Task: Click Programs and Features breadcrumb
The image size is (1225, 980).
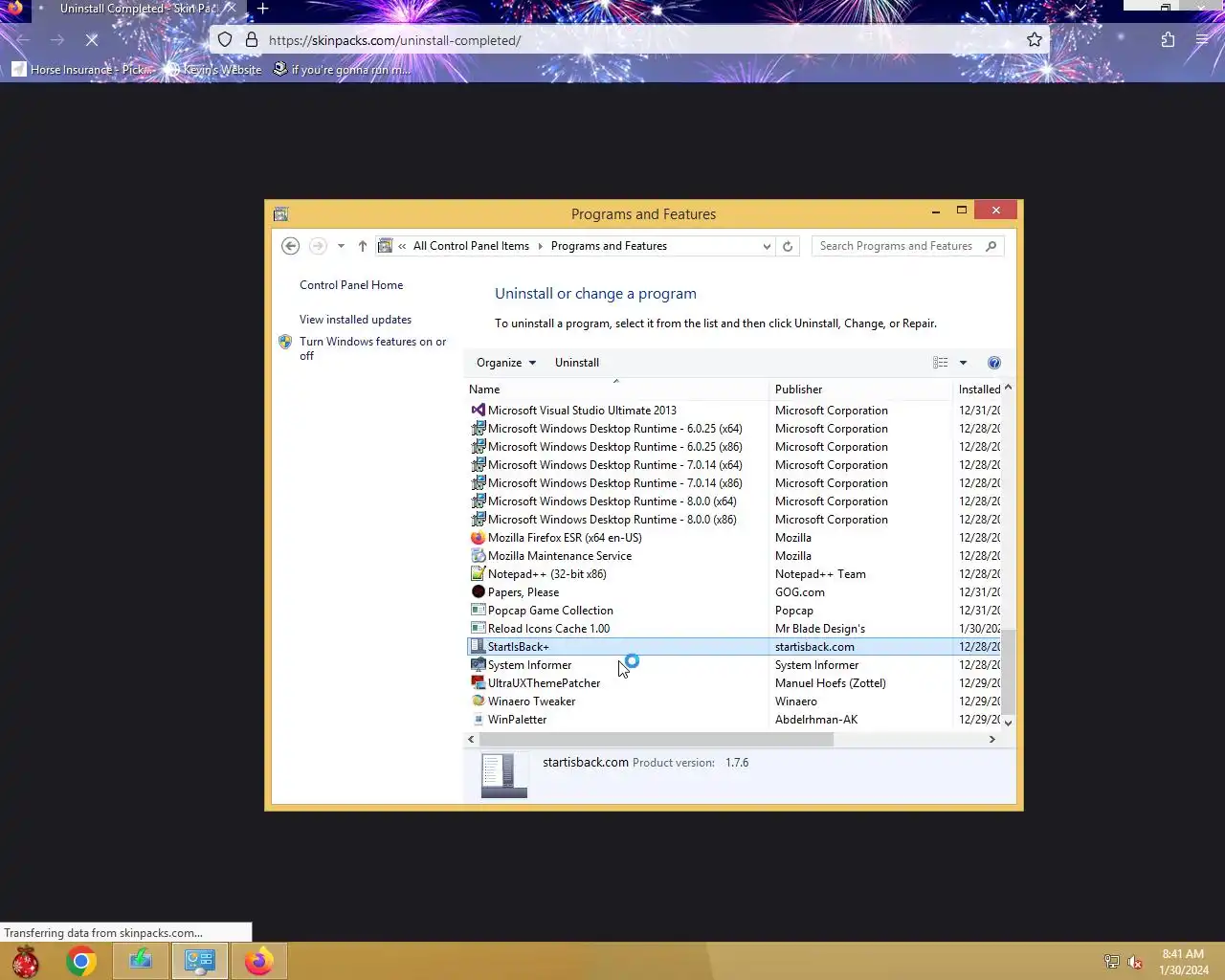Action: click(x=609, y=246)
